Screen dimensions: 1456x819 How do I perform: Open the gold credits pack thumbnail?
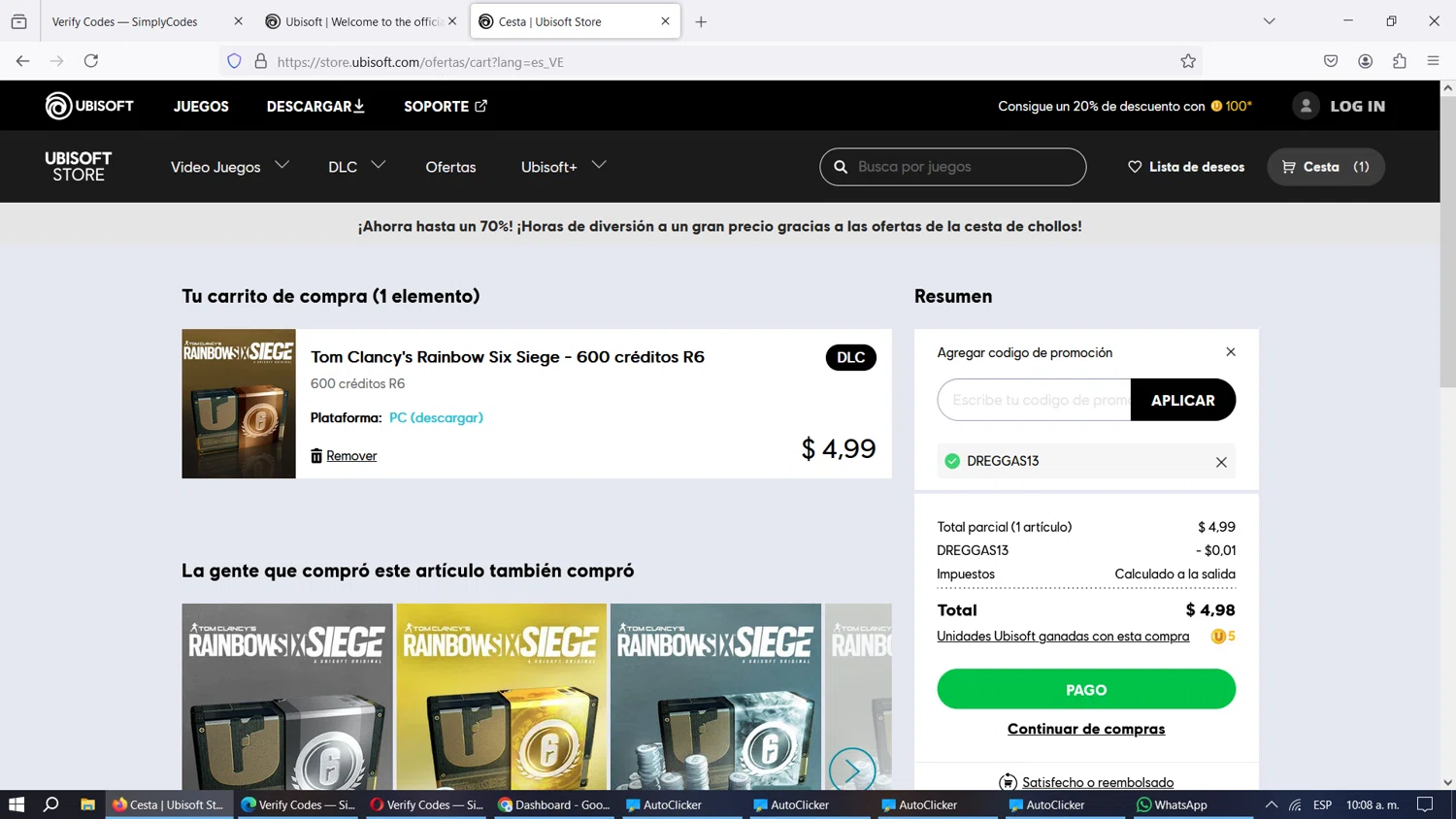tap(502, 697)
